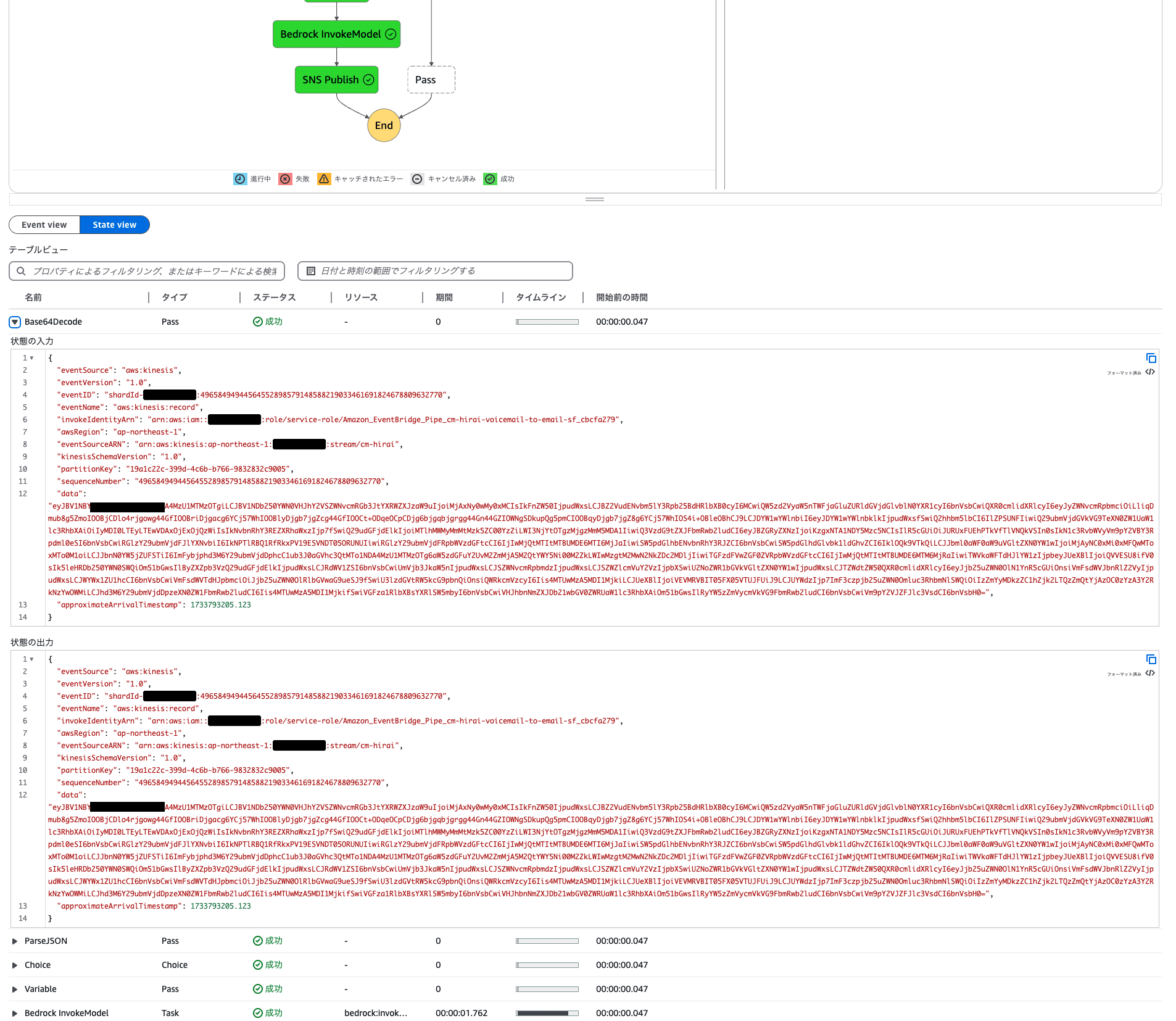Viewport: 1176px width, 1021px height.
Task: Click the dashed Pass graph node
Action: pos(431,80)
